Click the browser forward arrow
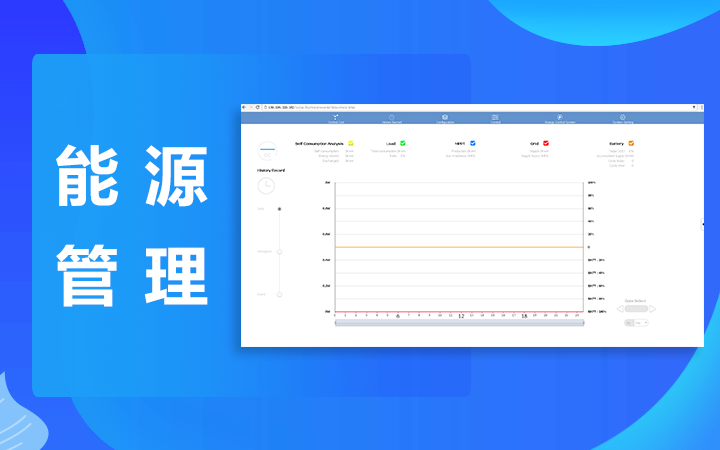This screenshot has height=450, width=720. coord(251,107)
